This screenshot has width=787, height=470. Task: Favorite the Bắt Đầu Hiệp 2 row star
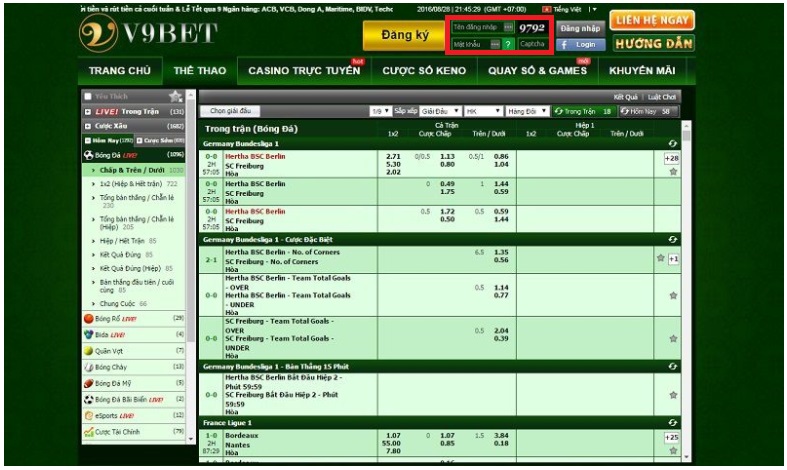(673, 395)
